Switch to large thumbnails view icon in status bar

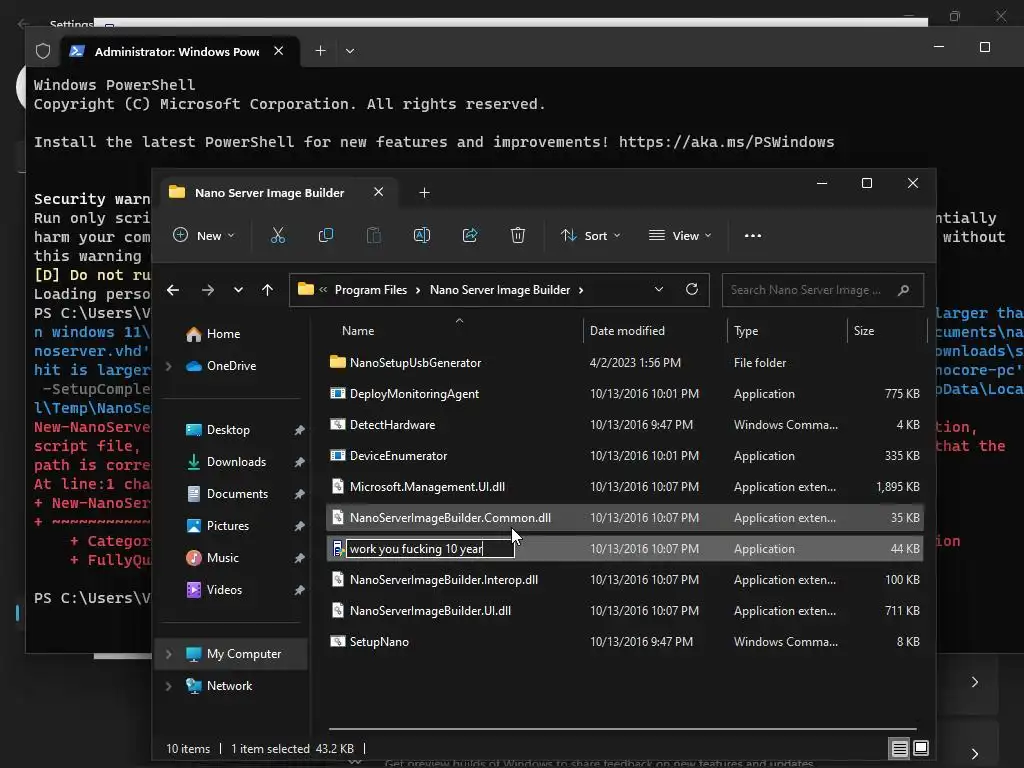tap(921, 748)
